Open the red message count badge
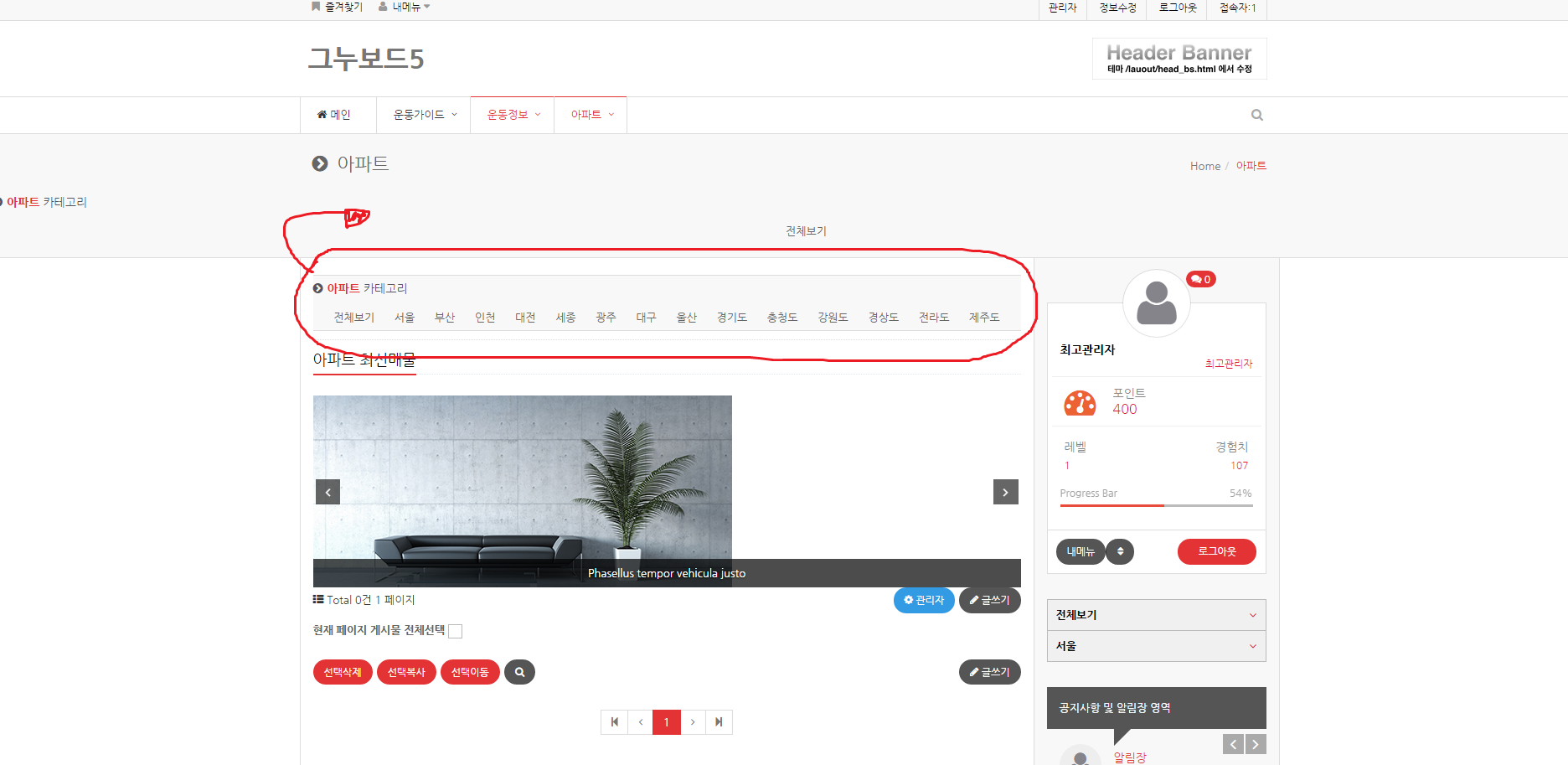The height and width of the screenshot is (765, 1568). coord(1200,279)
